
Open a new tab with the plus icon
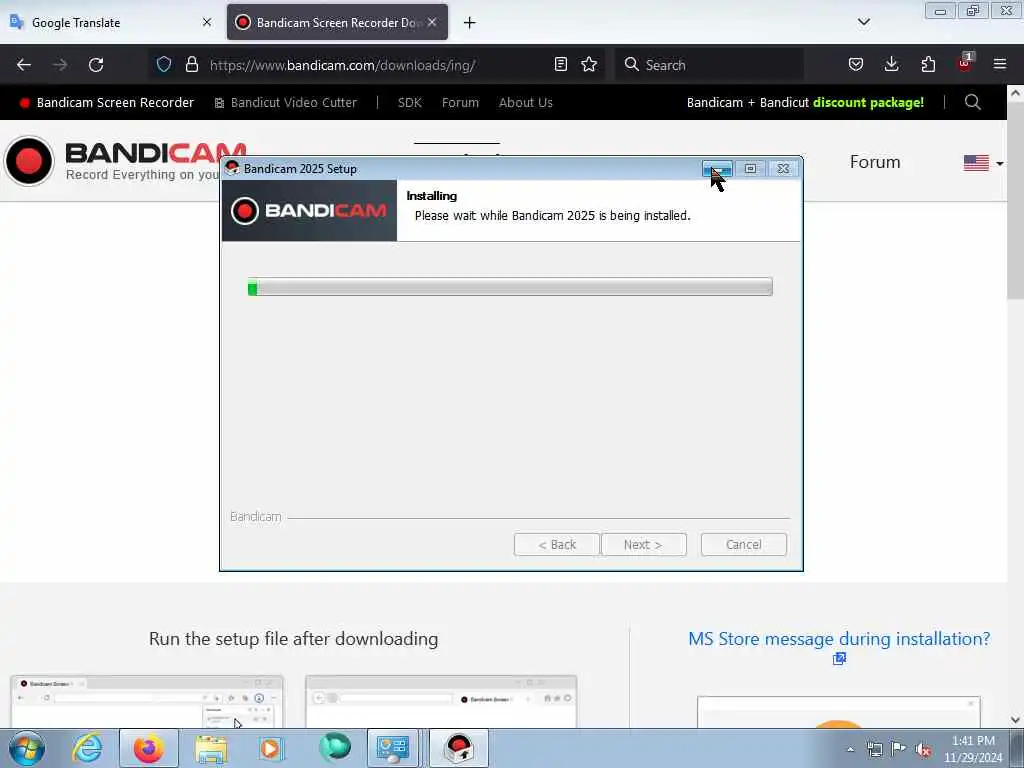coord(470,23)
